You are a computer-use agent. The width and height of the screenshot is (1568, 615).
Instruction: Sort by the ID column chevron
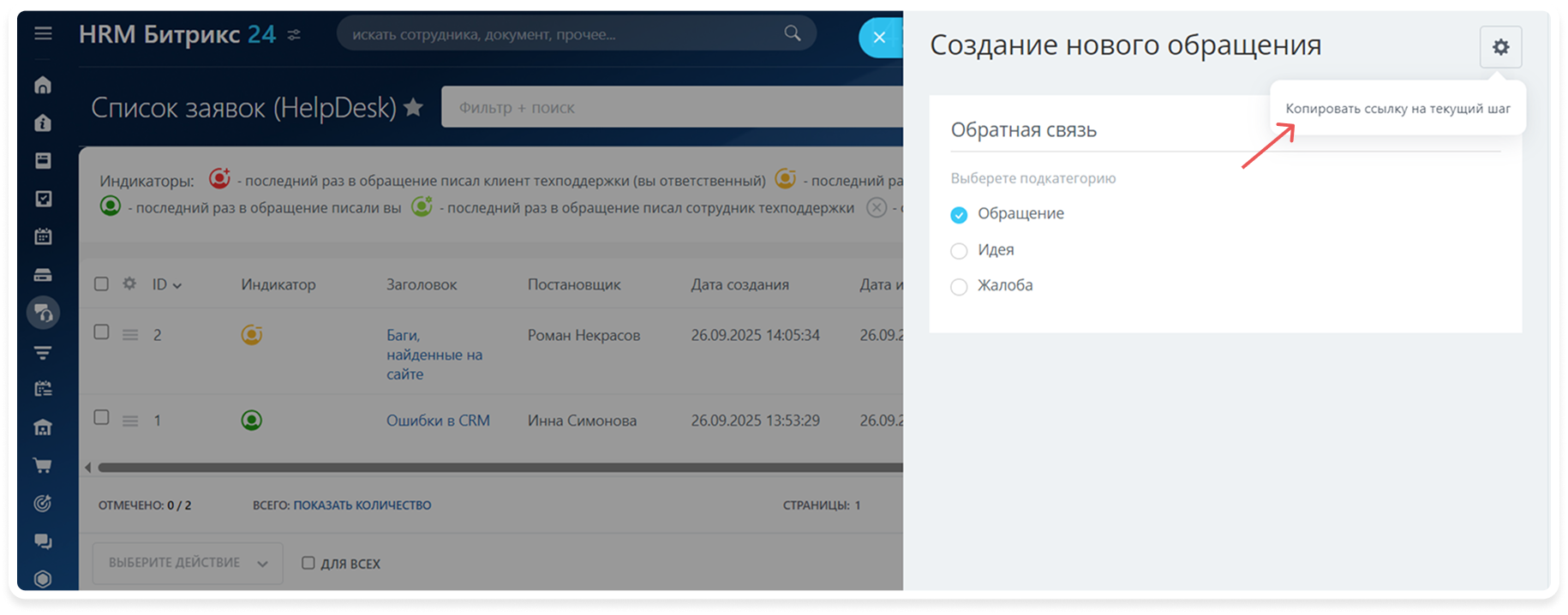(177, 286)
